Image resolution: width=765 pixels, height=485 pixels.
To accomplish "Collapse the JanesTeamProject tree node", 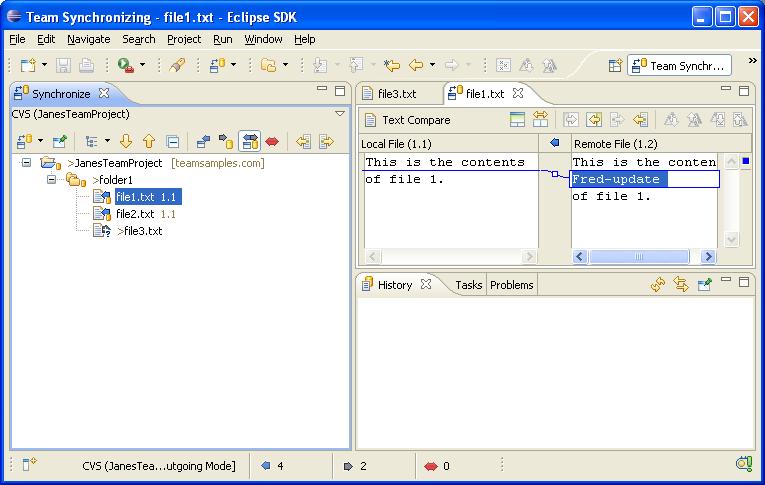I will 26,162.
